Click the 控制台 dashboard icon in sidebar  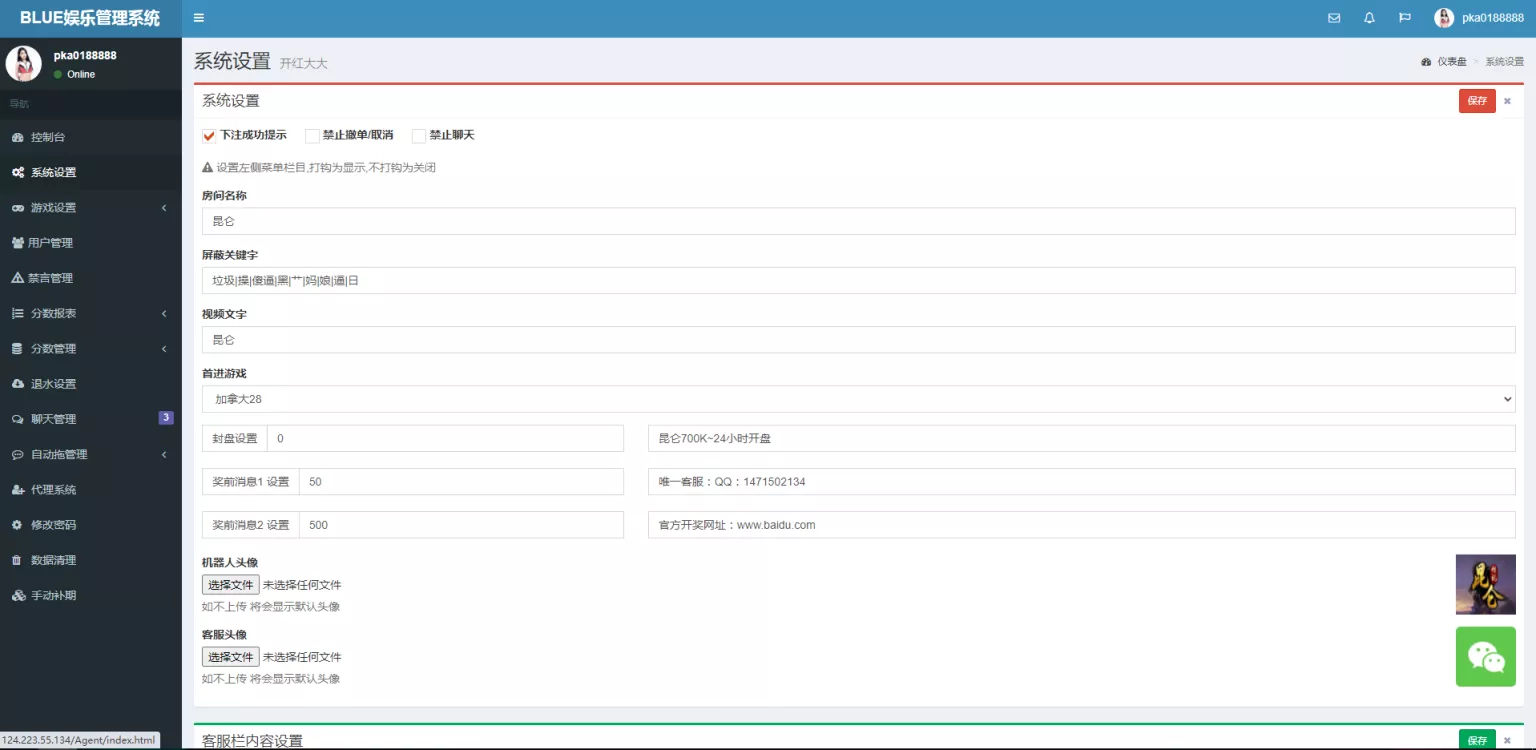coord(18,137)
